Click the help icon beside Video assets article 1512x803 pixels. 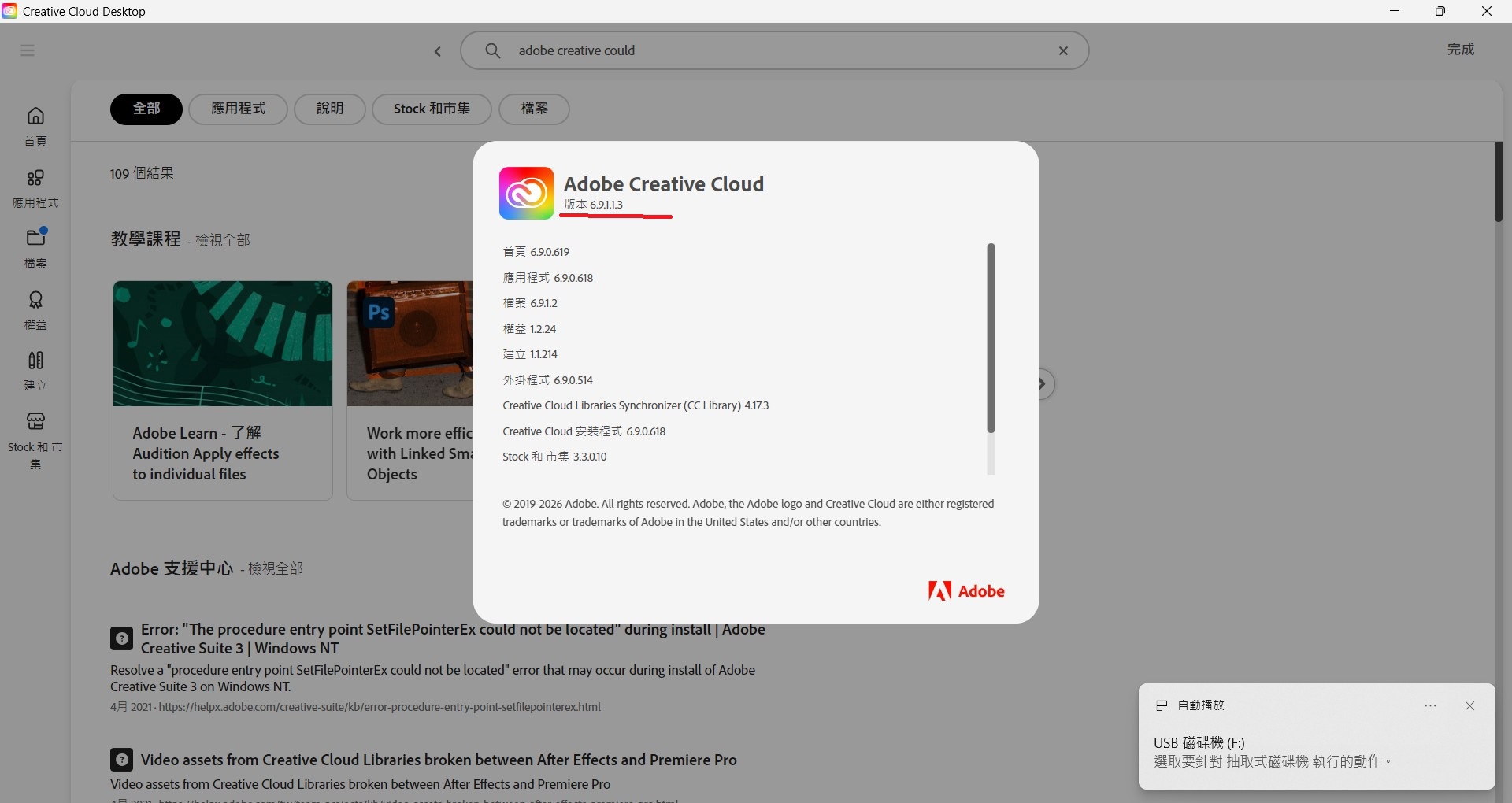point(121,760)
